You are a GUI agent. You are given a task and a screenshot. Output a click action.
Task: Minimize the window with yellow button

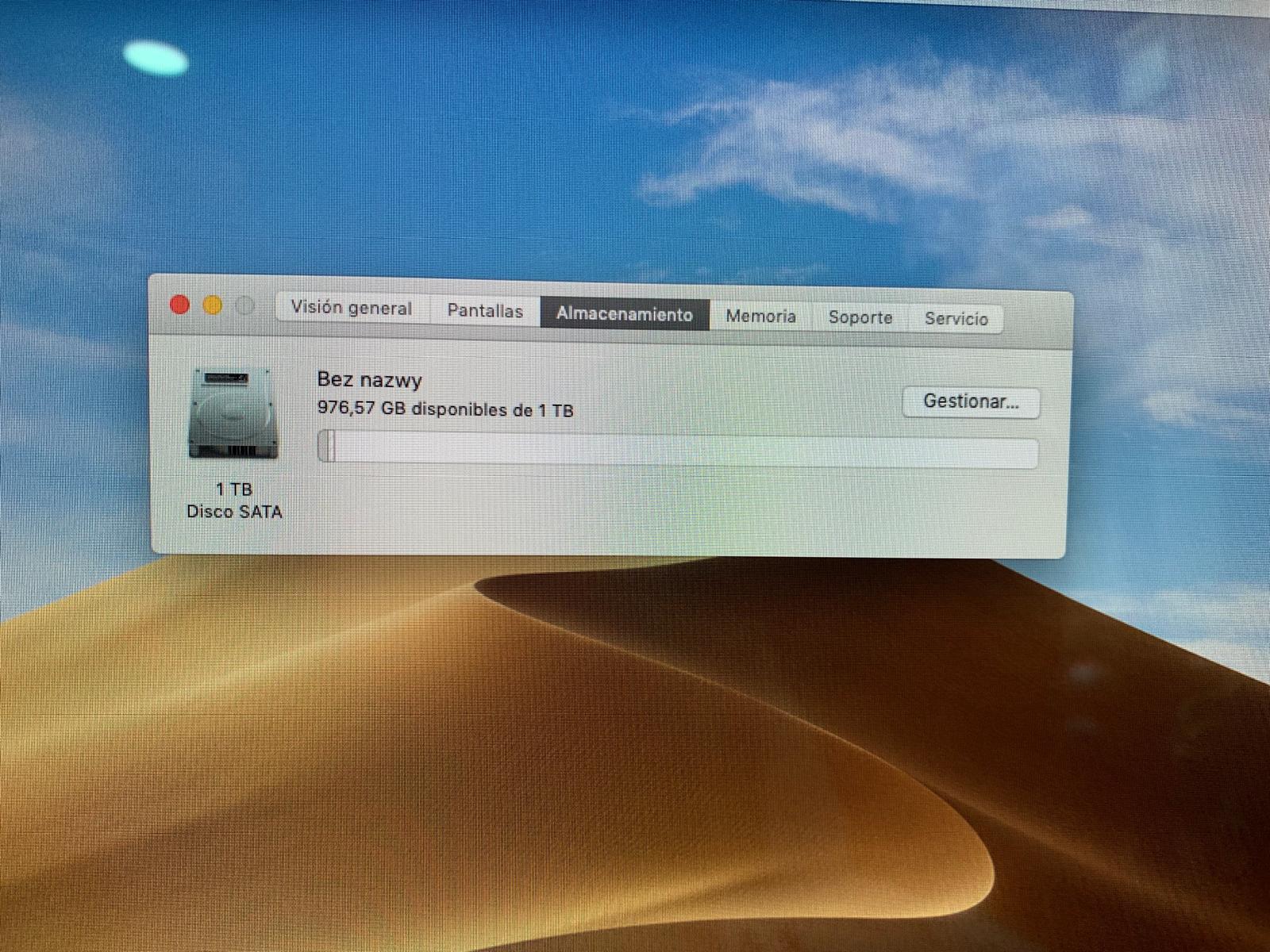point(213,305)
